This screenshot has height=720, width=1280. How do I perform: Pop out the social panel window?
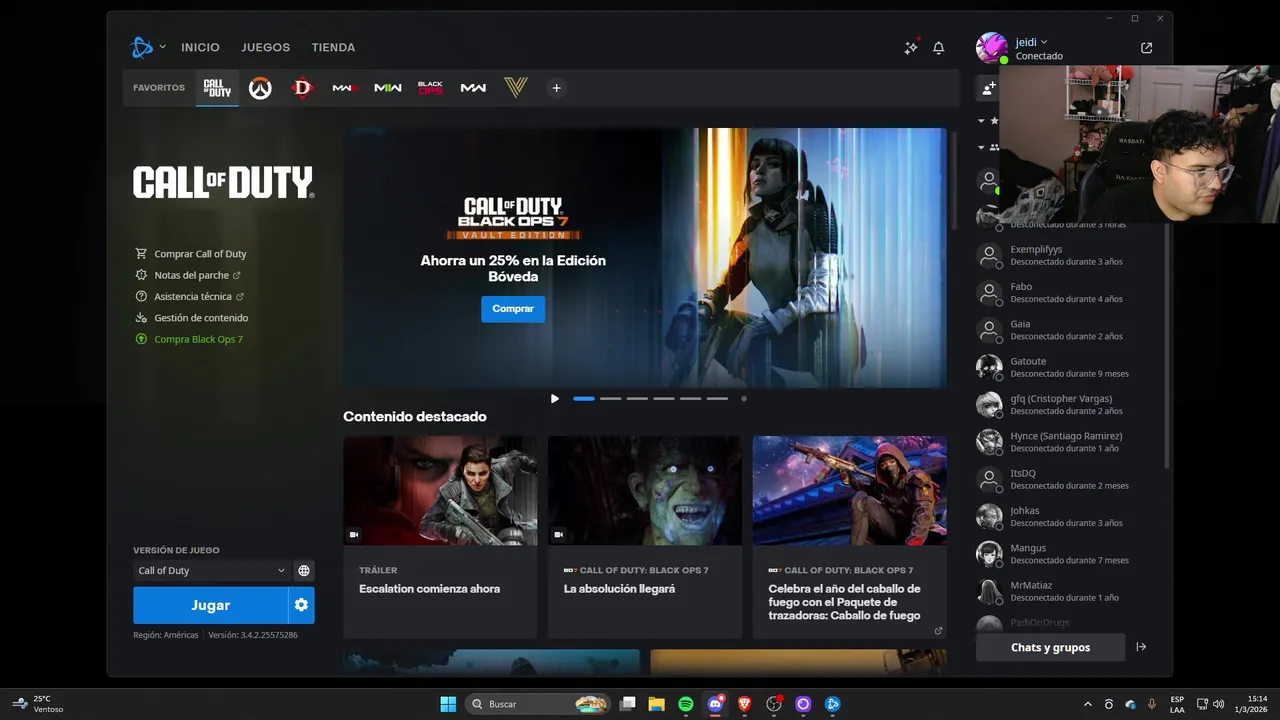coord(1146,48)
